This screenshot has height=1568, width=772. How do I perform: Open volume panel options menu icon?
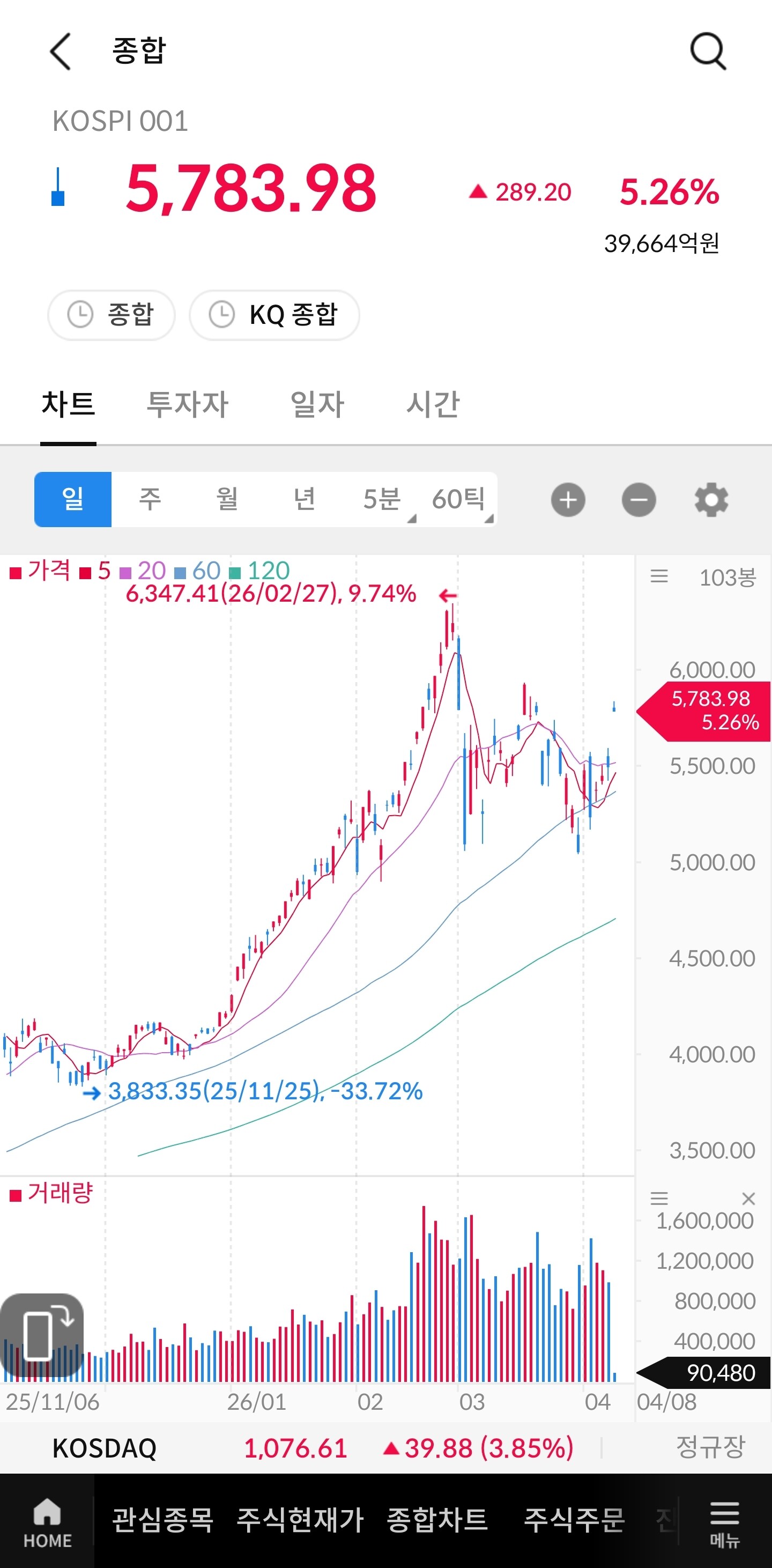tap(659, 1199)
